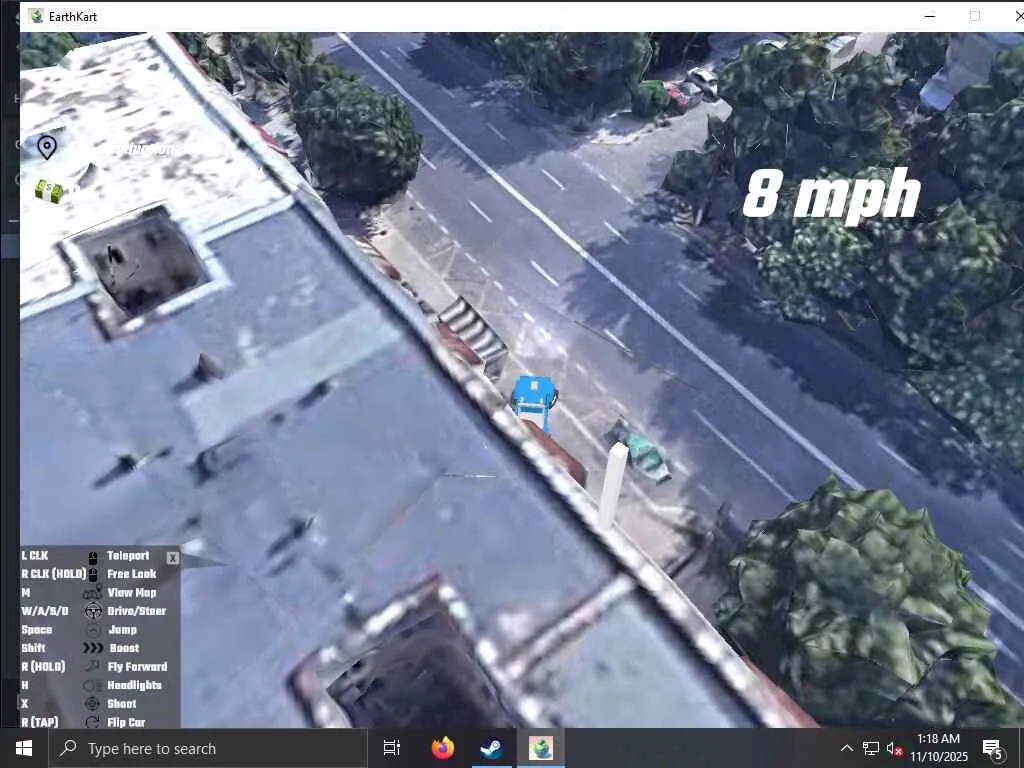Viewport: 1024px width, 768px height.
Task: Click the Shoot label
Action: click(121, 703)
